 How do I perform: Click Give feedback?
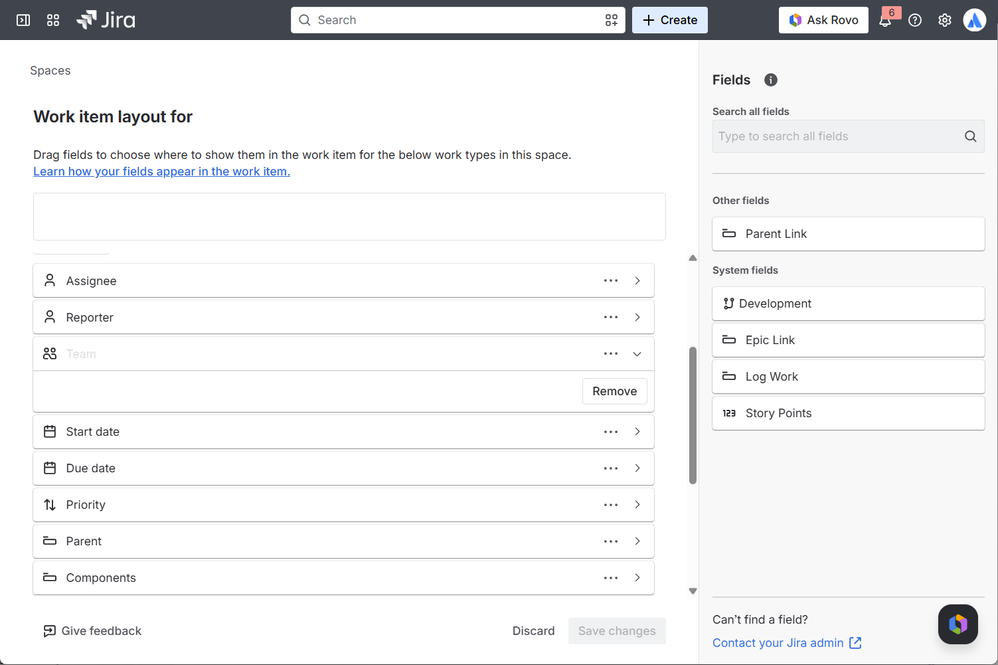pos(92,631)
